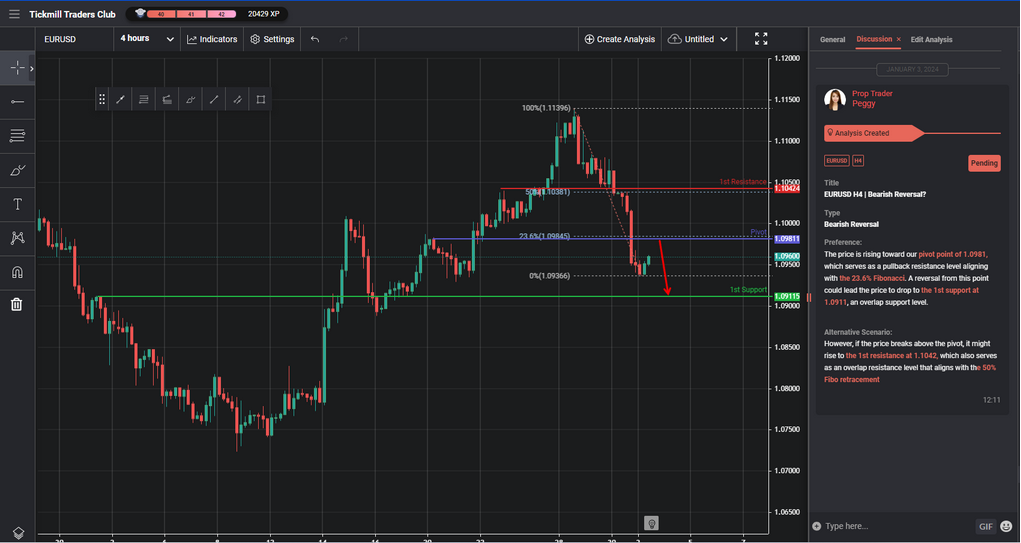This screenshot has width=1021, height=543.
Task: Open the layers object tree icon
Action: [18, 532]
